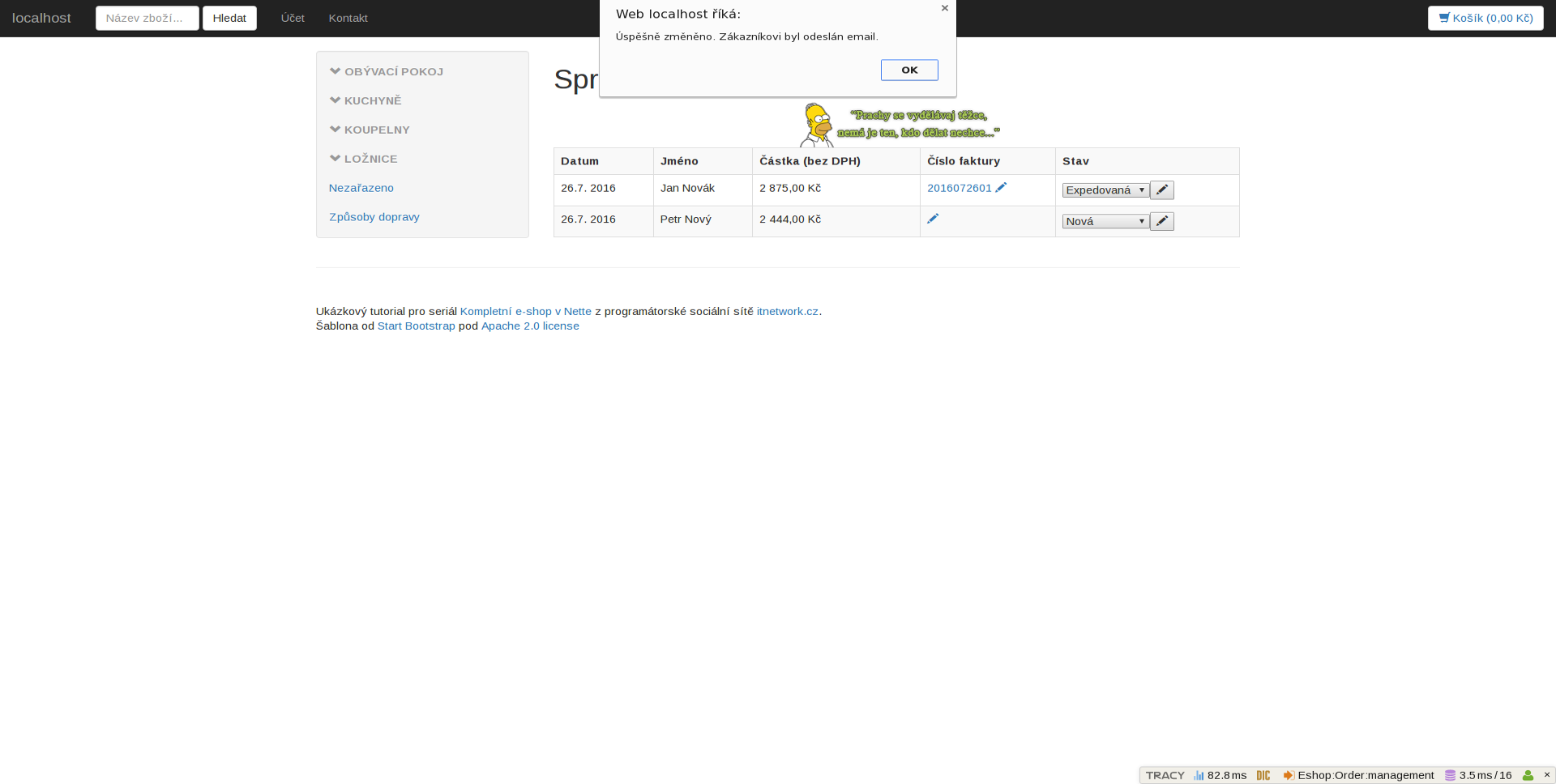Close the Tracy debug bar
The height and width of the screenshot is (784, 1556).
pyautogui.click(x=1546, y=775)
